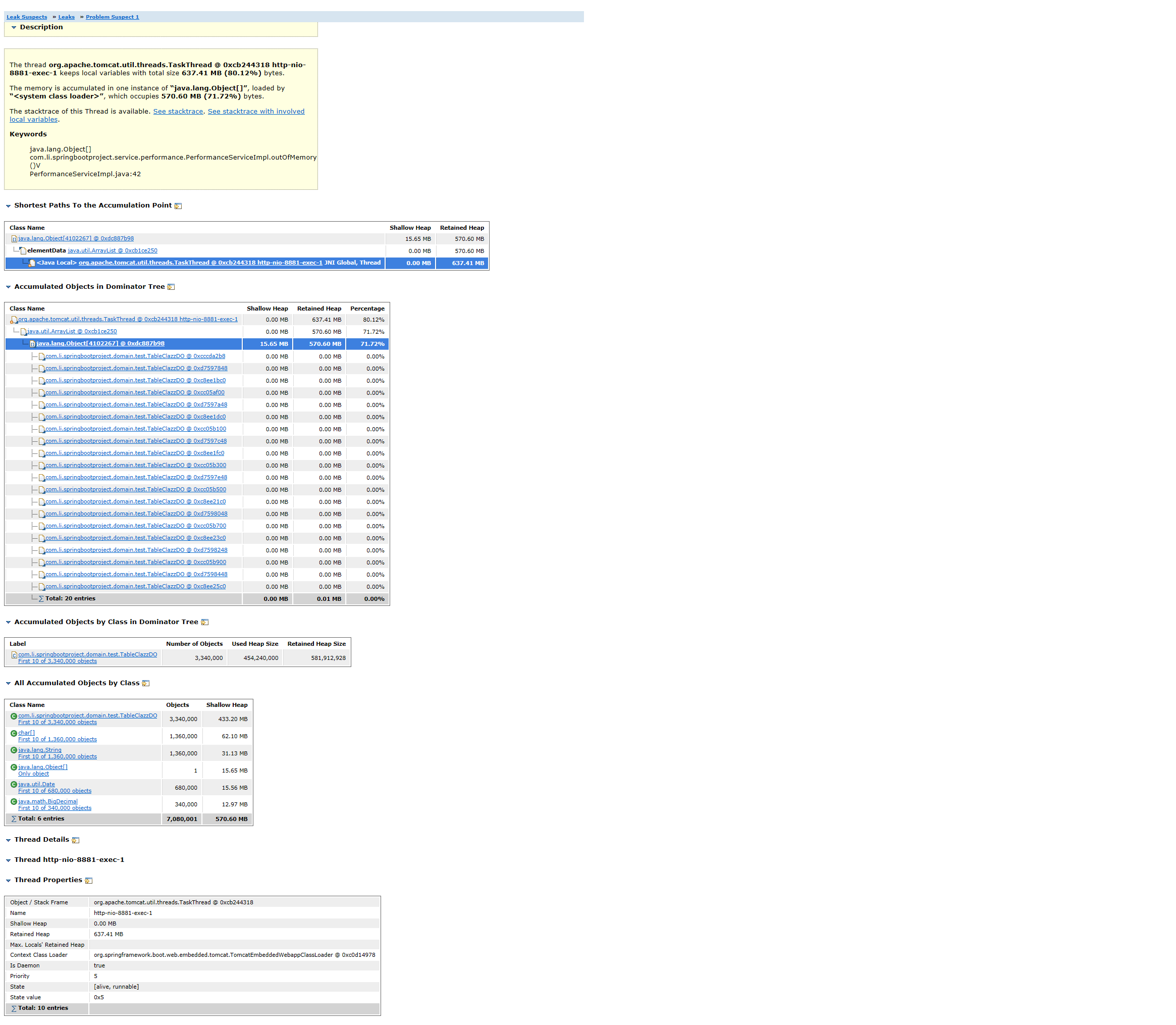
Task: Open TableClazzDO @ 0xcc05af00 entry
Action: point(135,392)
